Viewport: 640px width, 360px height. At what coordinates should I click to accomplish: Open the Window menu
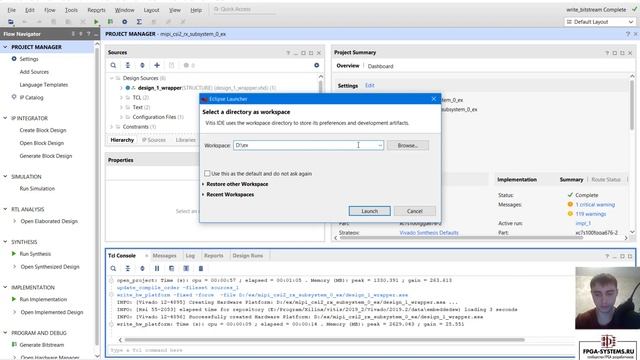coord(124,10)
